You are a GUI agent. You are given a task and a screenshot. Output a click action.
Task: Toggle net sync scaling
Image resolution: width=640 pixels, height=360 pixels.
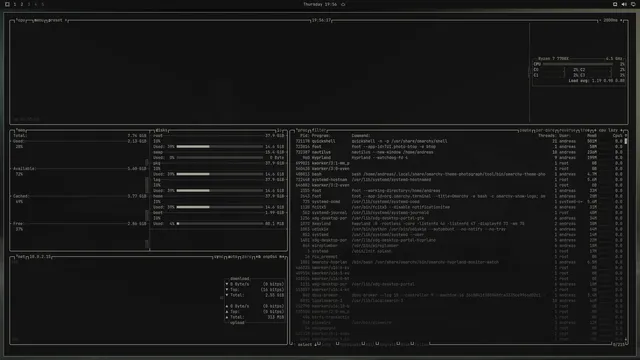(218, 257)
